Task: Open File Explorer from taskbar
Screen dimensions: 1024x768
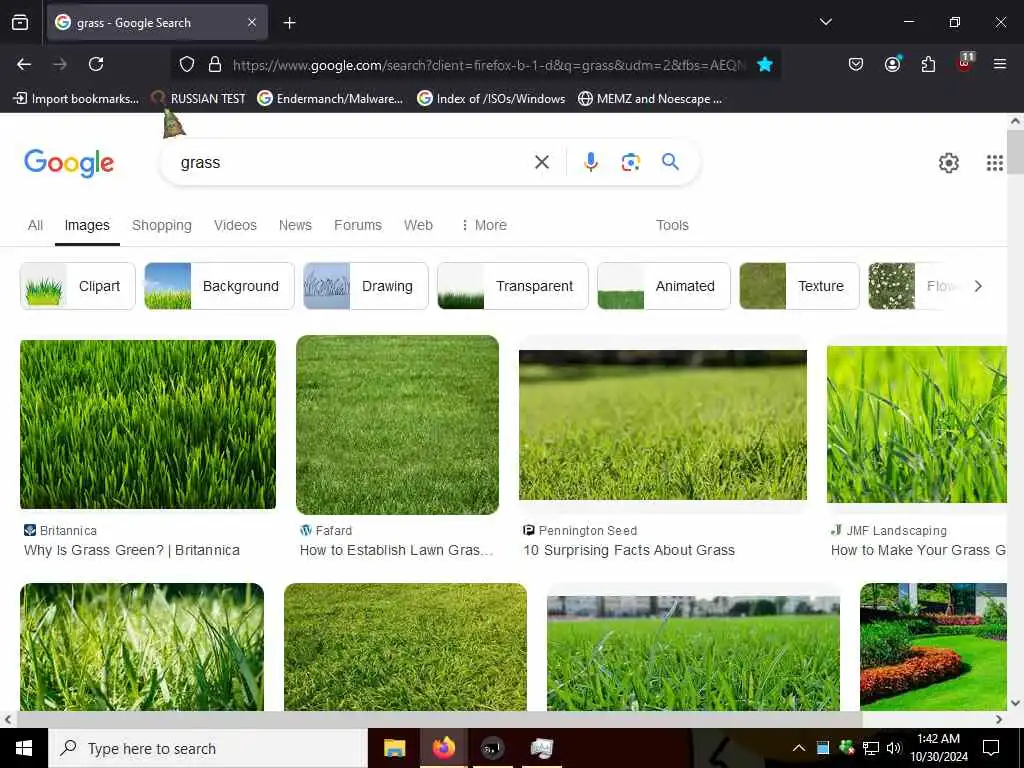Action: pyautogui.click(x=394, y=748)
